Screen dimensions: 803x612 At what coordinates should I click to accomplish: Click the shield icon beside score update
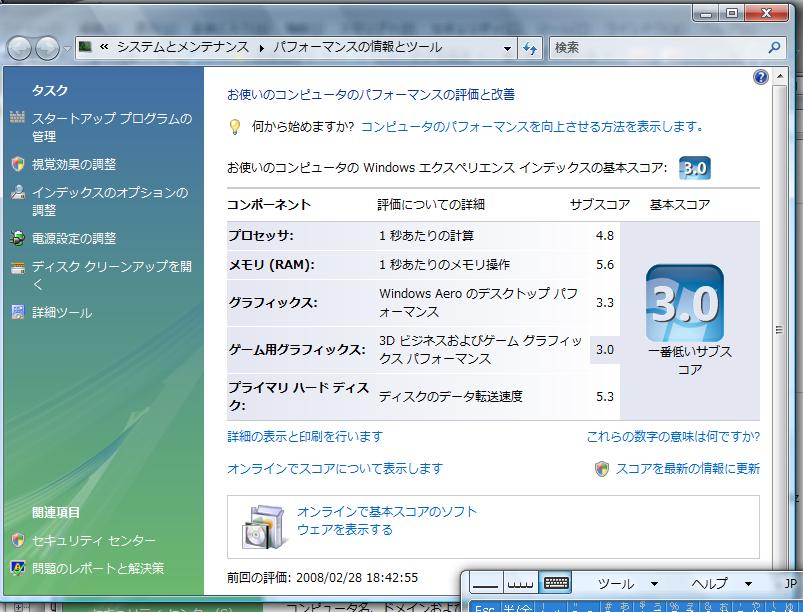(602, 469)
